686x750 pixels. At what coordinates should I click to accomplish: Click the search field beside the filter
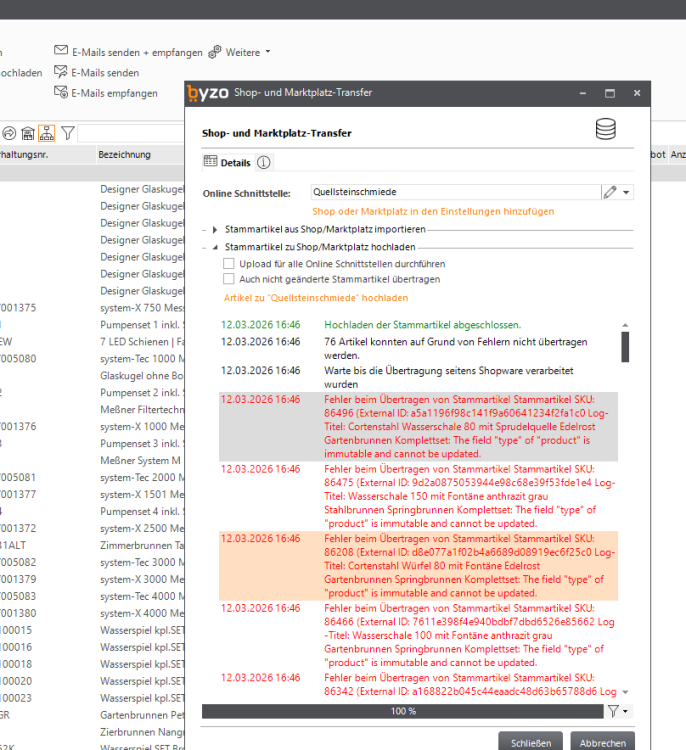131,133
